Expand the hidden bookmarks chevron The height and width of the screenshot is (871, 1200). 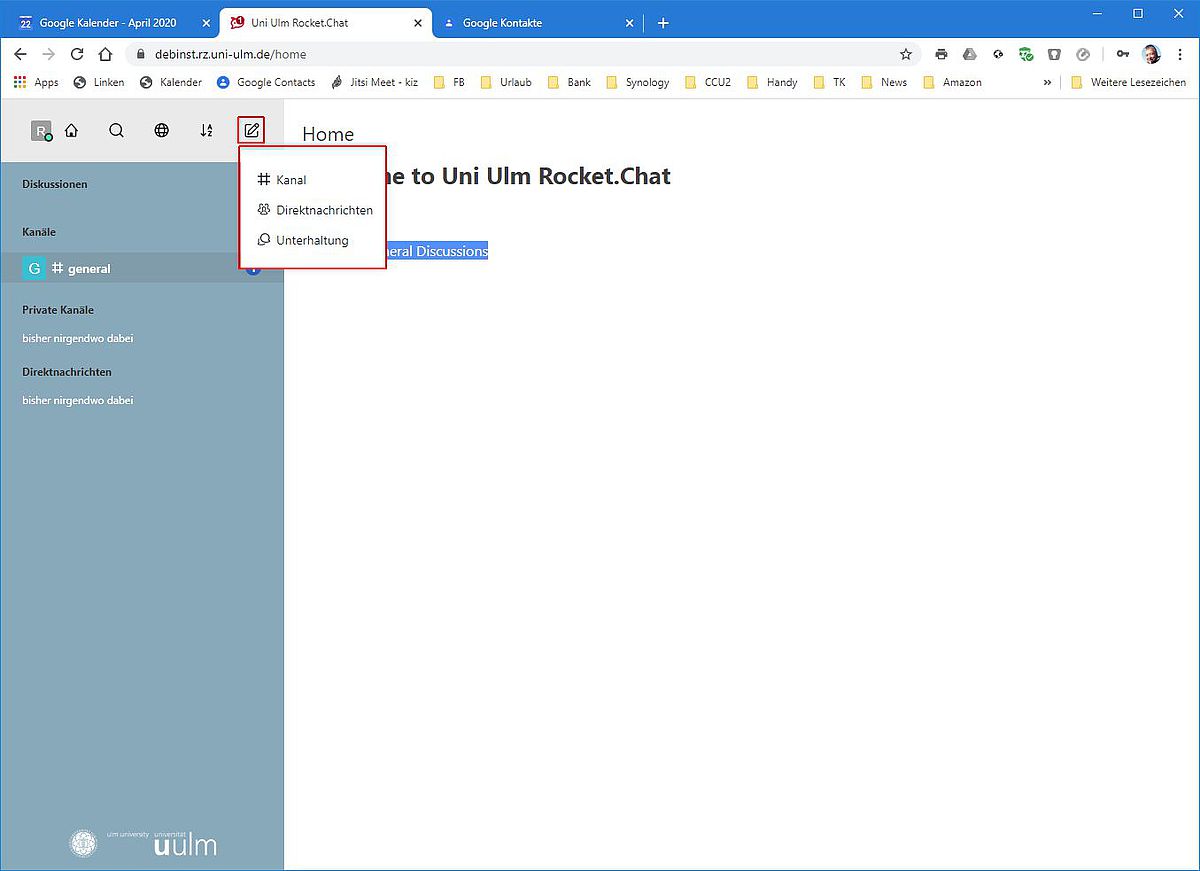coord(1047,82)
